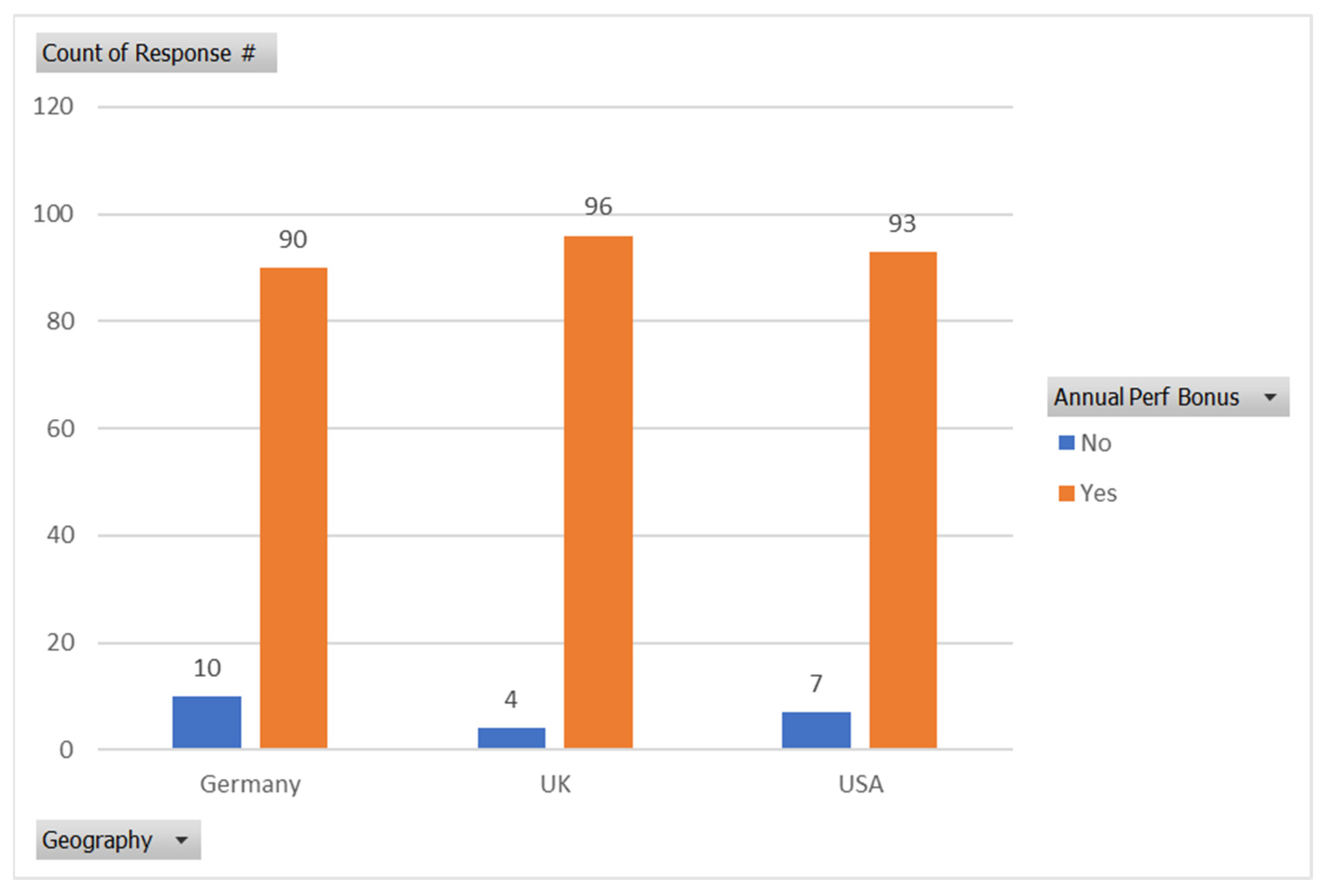1327x896 pixels.
Task: Click the Germany category axis label
Action: pyautogui.click(x=250, y=785)
